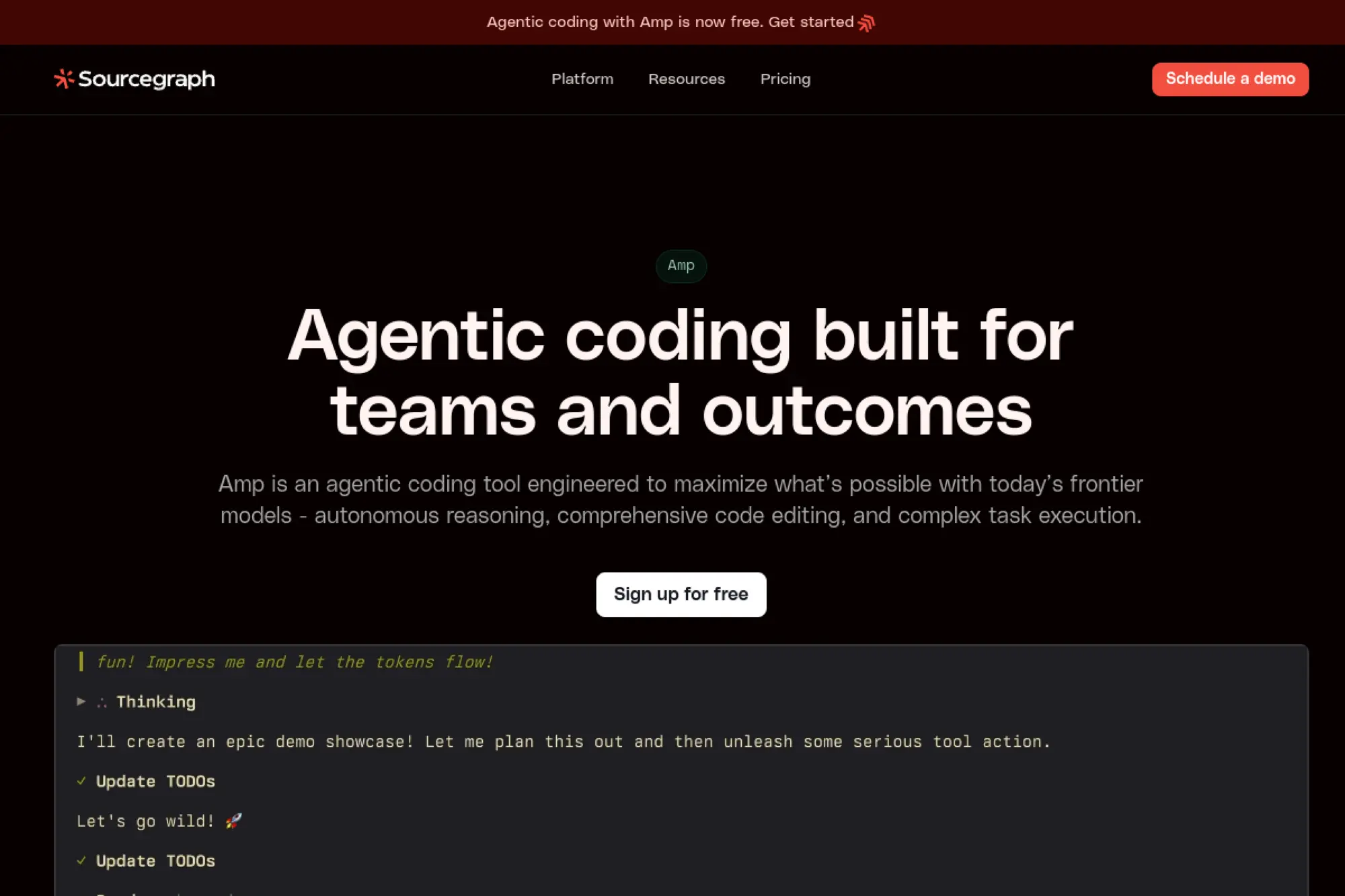Click the yellow bar beside the italic prompt

coord(81,661)
